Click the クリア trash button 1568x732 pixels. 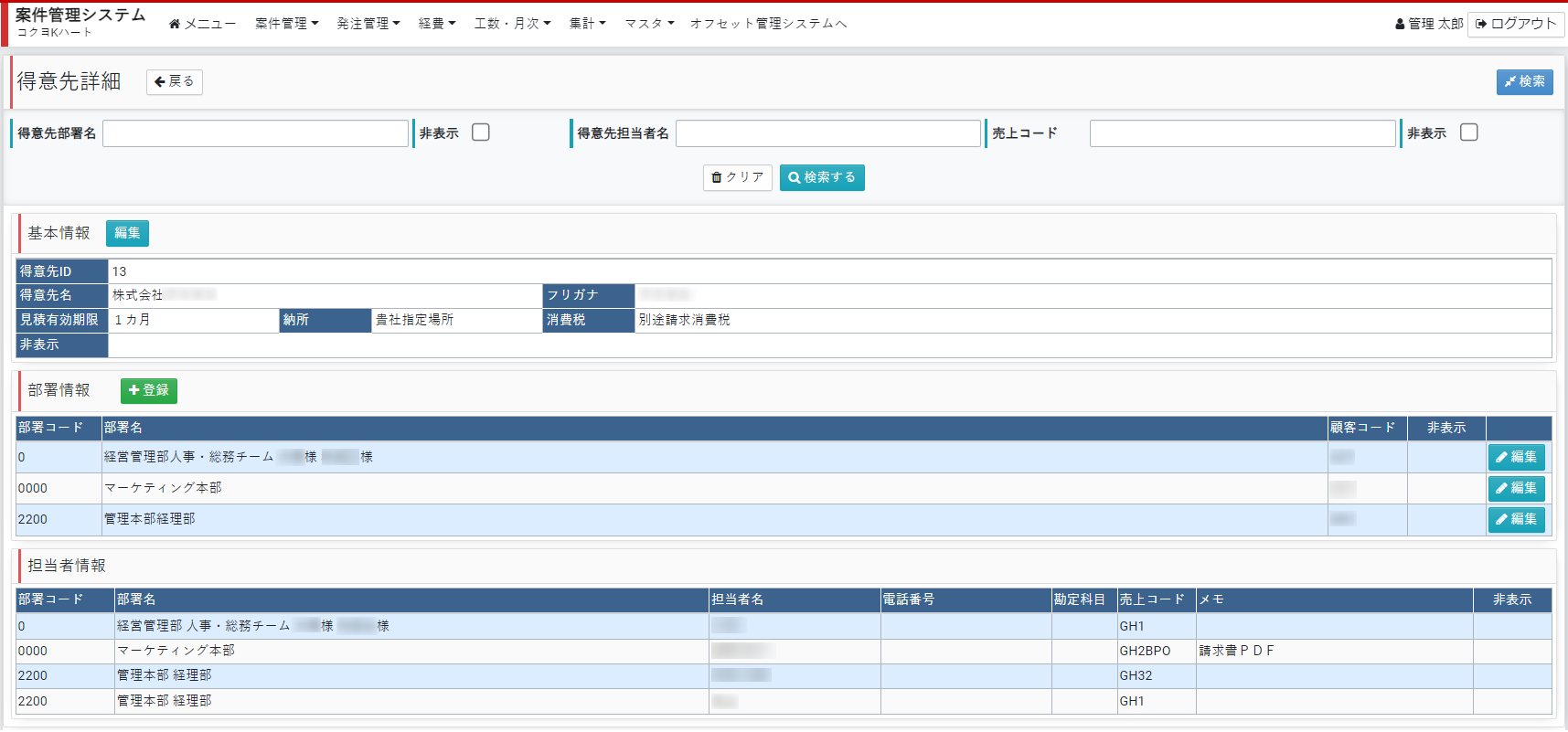point(737,177)
